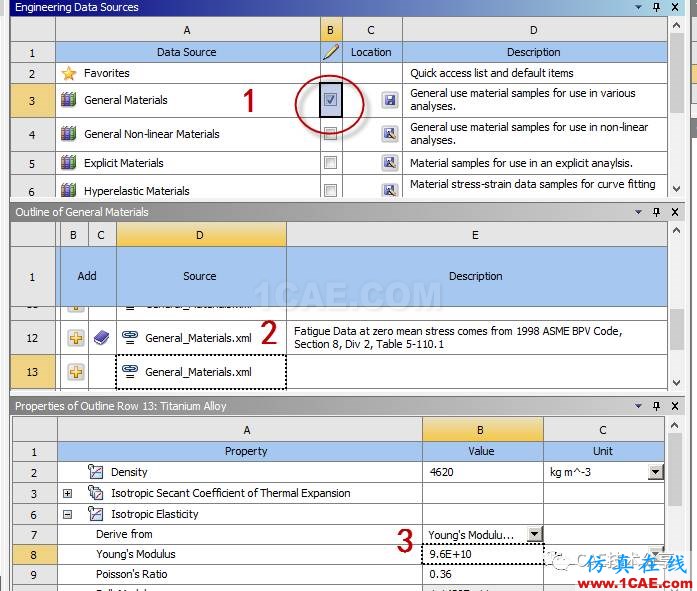
Task: Click the Density property icon
Action: pyautogui.click(x=95, y=471)
